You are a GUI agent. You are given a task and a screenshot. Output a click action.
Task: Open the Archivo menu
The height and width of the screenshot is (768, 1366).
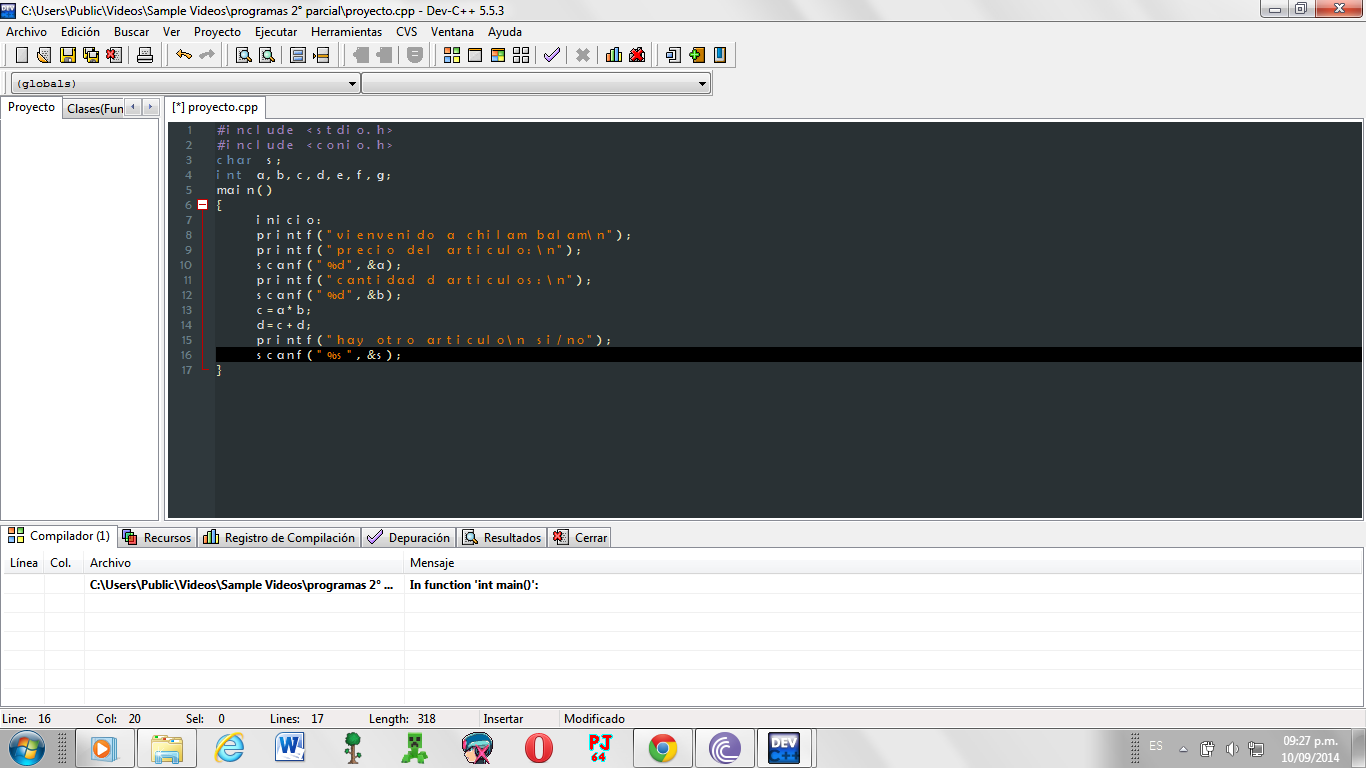point(26,32)
